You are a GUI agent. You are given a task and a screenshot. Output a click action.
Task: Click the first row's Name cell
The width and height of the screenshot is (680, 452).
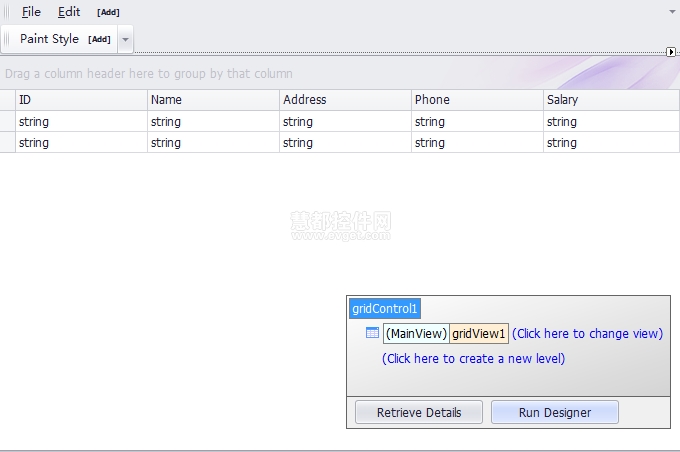[213, 121]
